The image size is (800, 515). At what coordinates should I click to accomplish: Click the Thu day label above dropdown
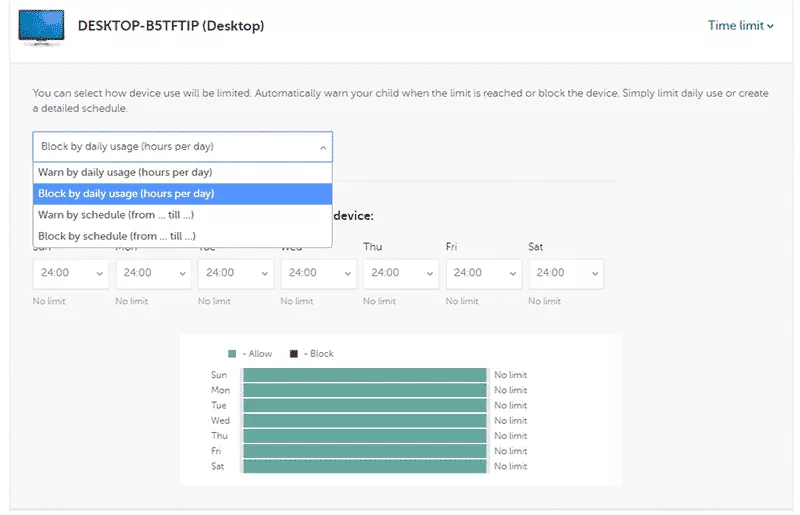(372, 247)
